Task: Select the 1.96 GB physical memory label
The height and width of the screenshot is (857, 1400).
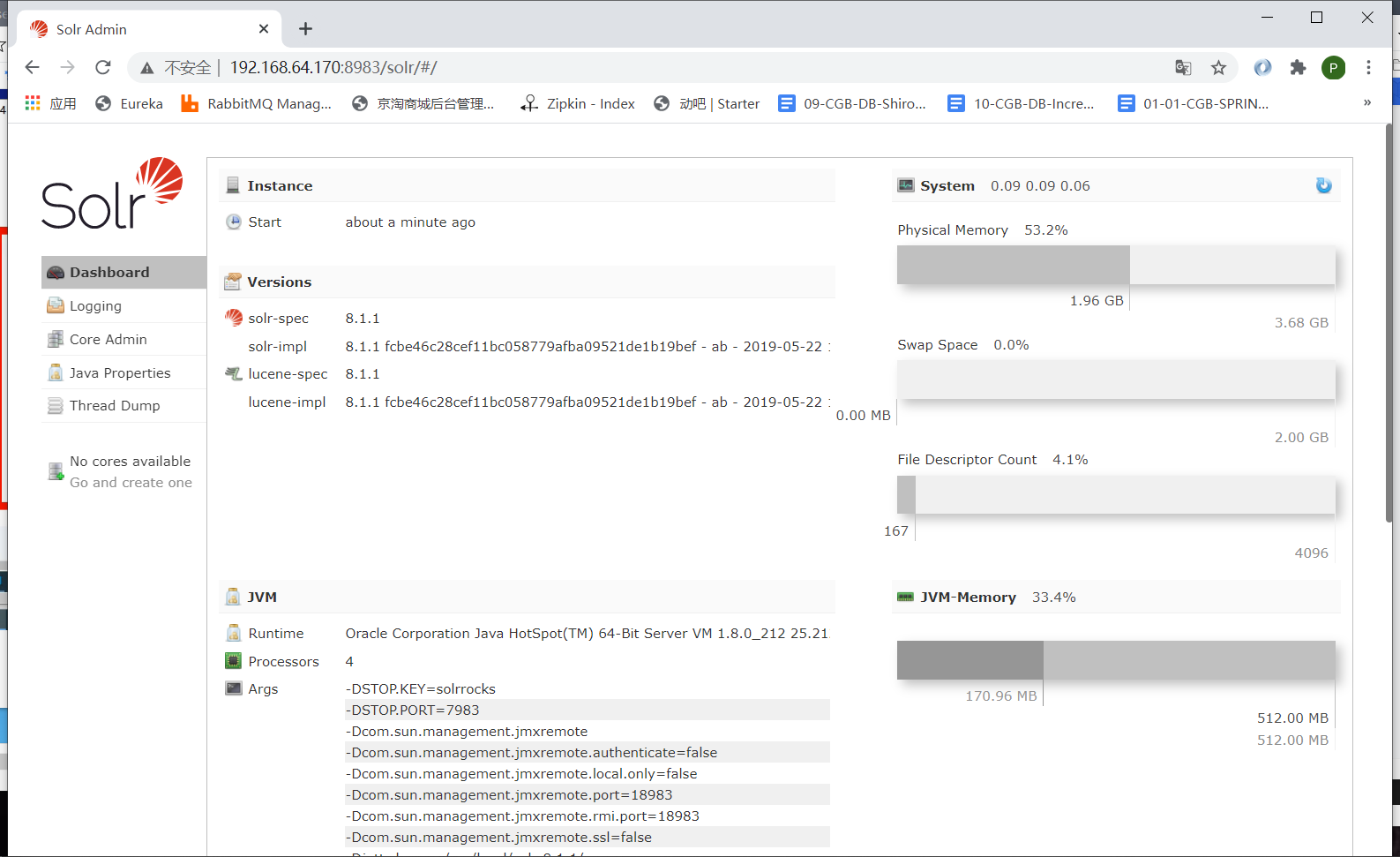Action: 1097,300
